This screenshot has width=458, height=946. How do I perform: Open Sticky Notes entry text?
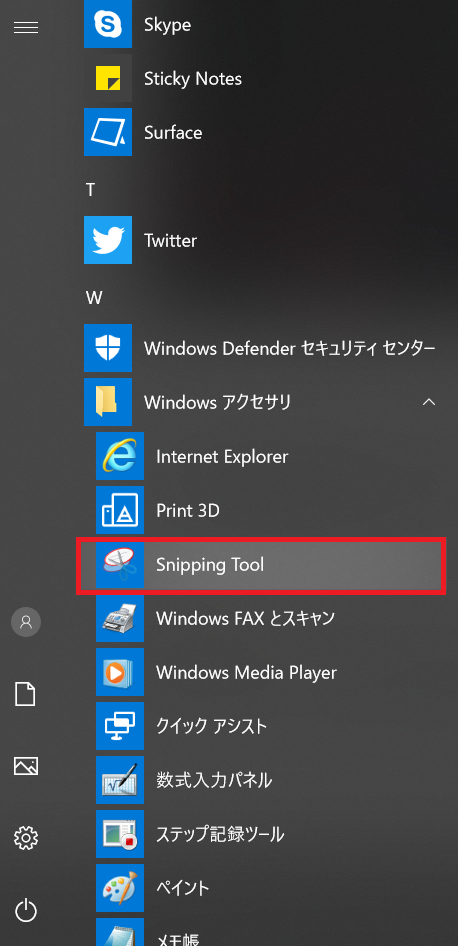coord(193,79)
